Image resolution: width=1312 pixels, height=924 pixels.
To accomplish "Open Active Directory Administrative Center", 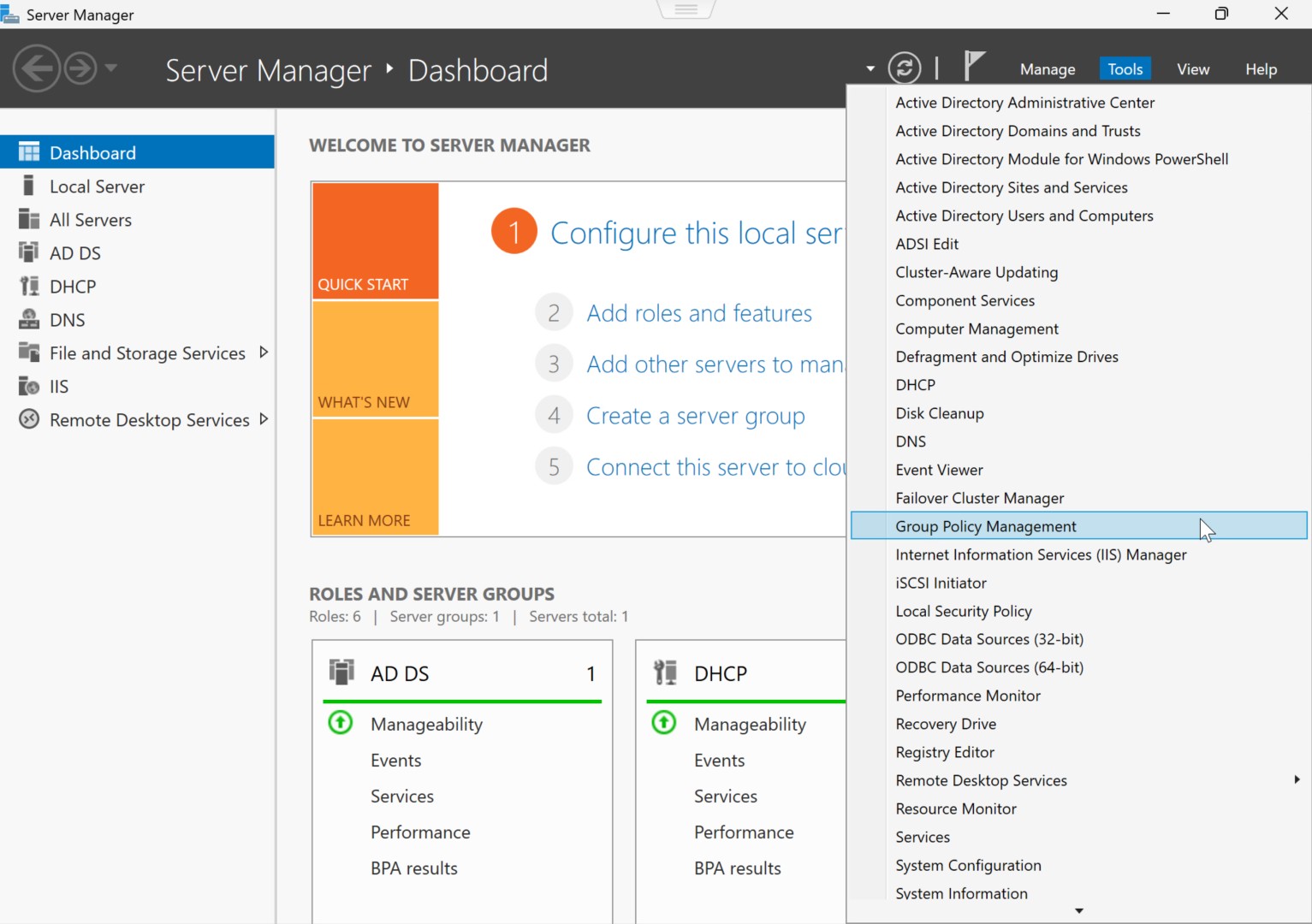I will click(x=1079, y=103).
